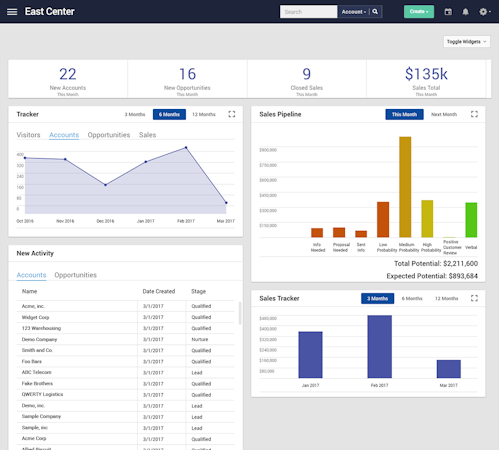Click the Mar 2017 Sales Tracker bar
The height and width of the screenshot is (450, 499).
tap(449, 369)
